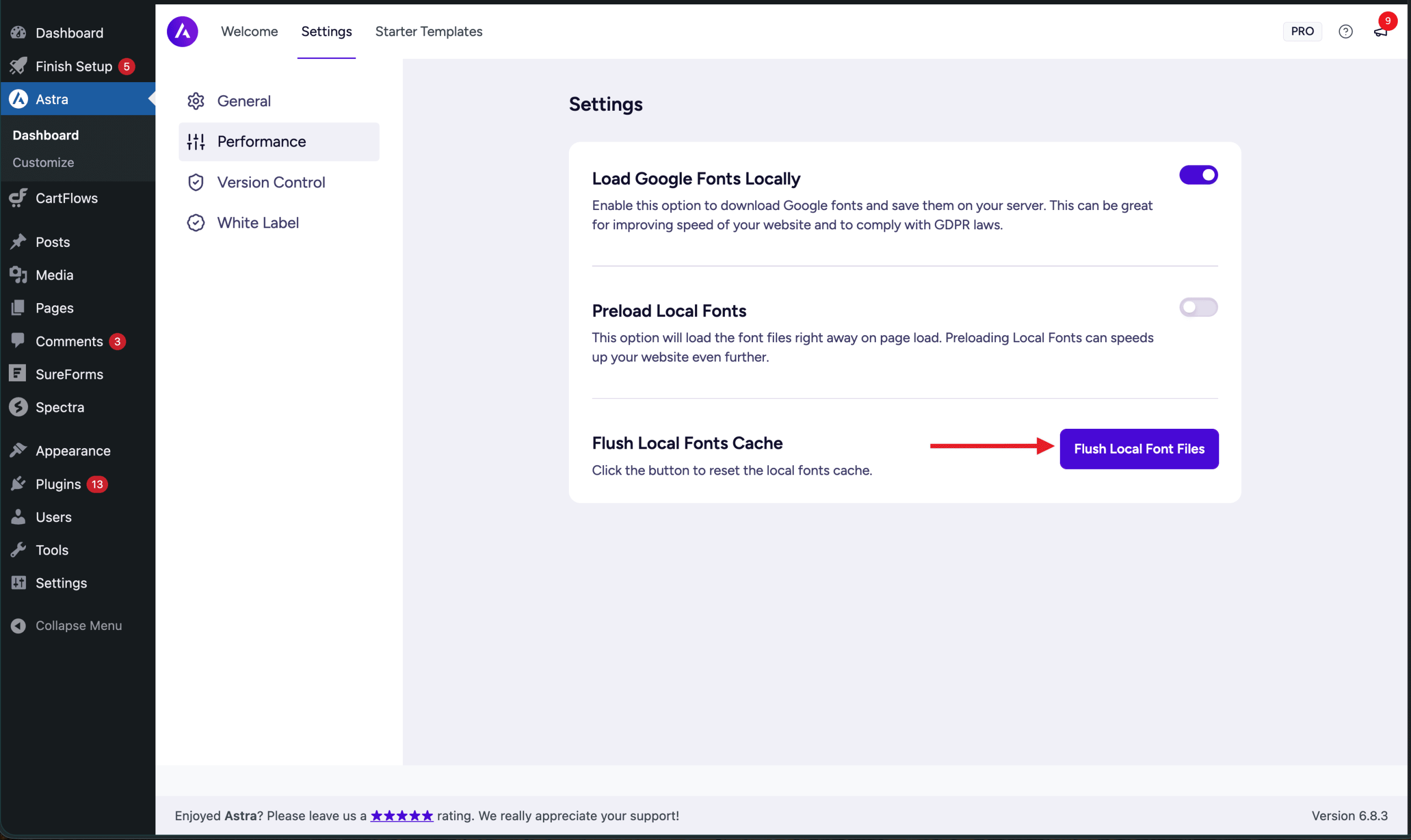The height and width of the screenshot is (840, 1411).
Task: Open Customize under Astra submenu
Action: 43,163
